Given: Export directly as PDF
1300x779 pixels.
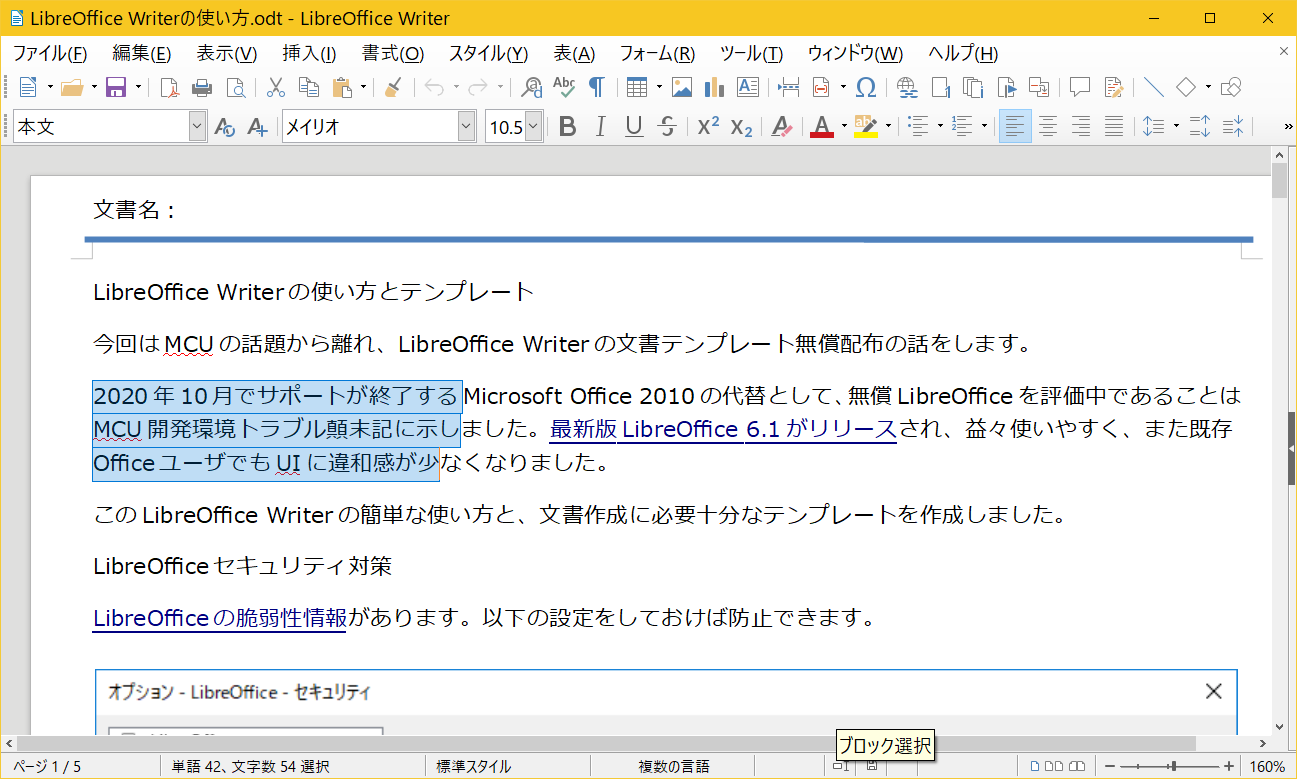Looking at the screenshot, I should coord(170,88).
